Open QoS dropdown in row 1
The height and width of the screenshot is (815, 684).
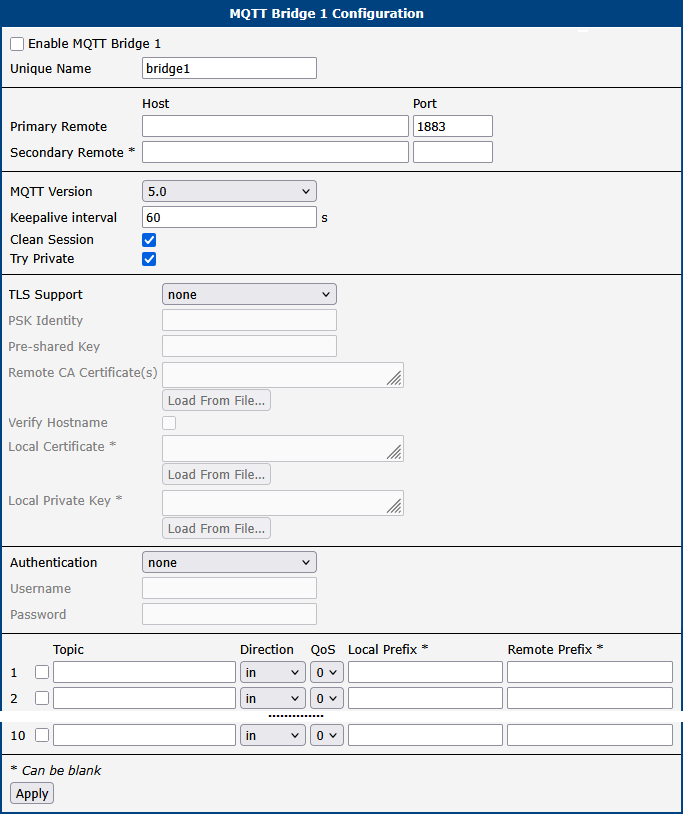pos(327,672)
